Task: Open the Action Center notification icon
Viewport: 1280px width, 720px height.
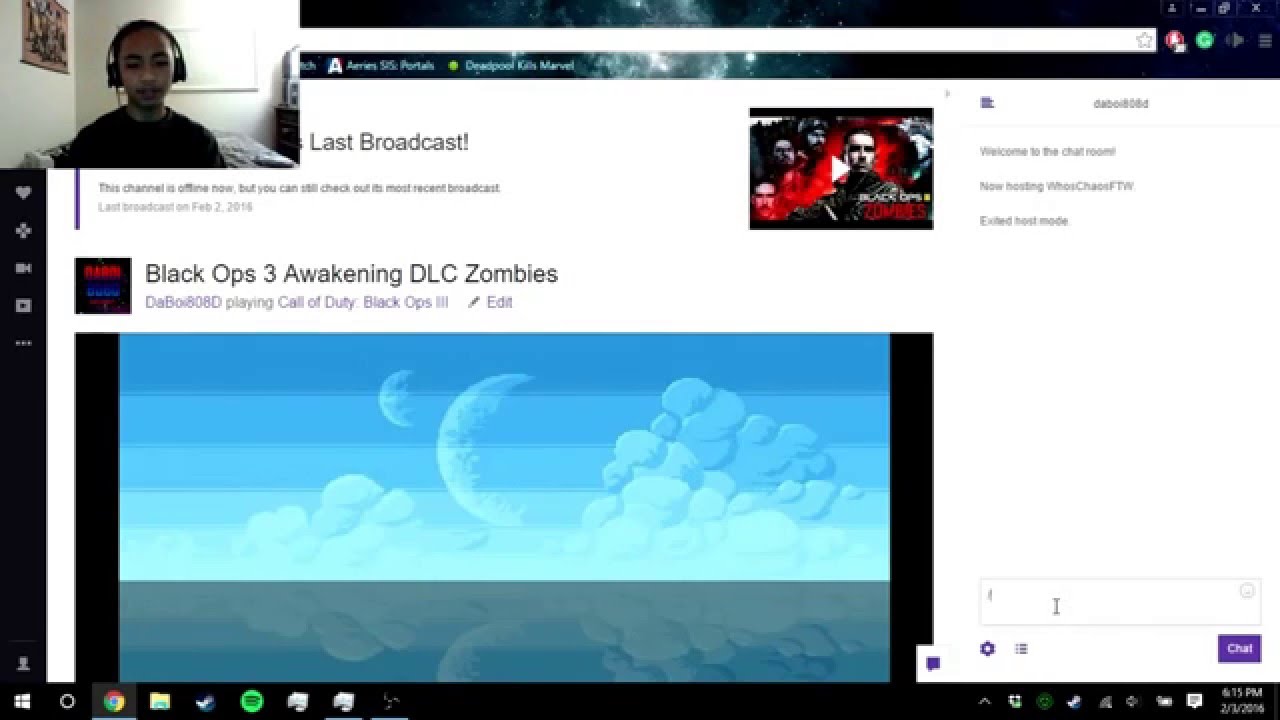Action: coord(1194,701)
